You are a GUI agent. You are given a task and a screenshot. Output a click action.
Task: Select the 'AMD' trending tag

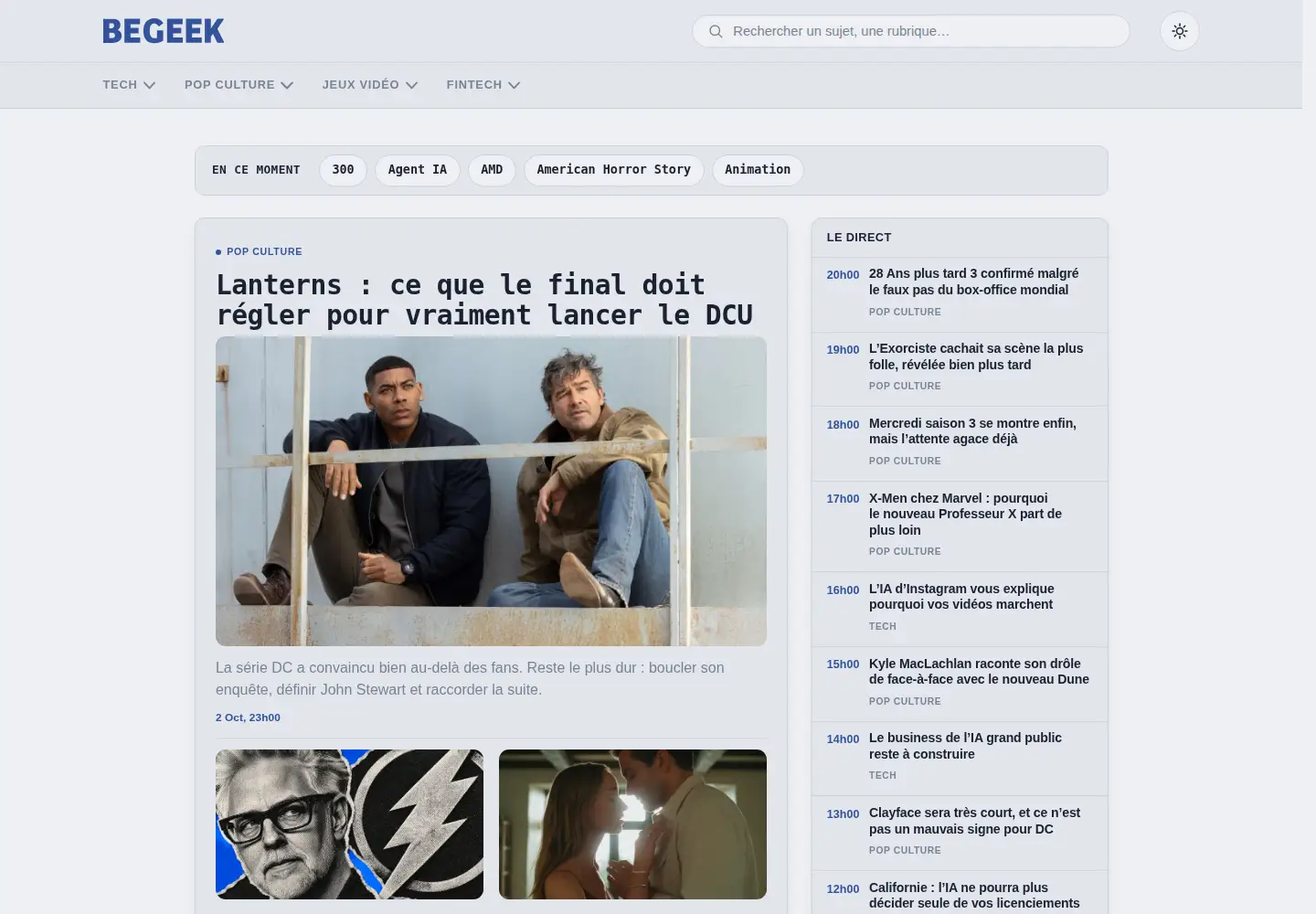[492, 170]
